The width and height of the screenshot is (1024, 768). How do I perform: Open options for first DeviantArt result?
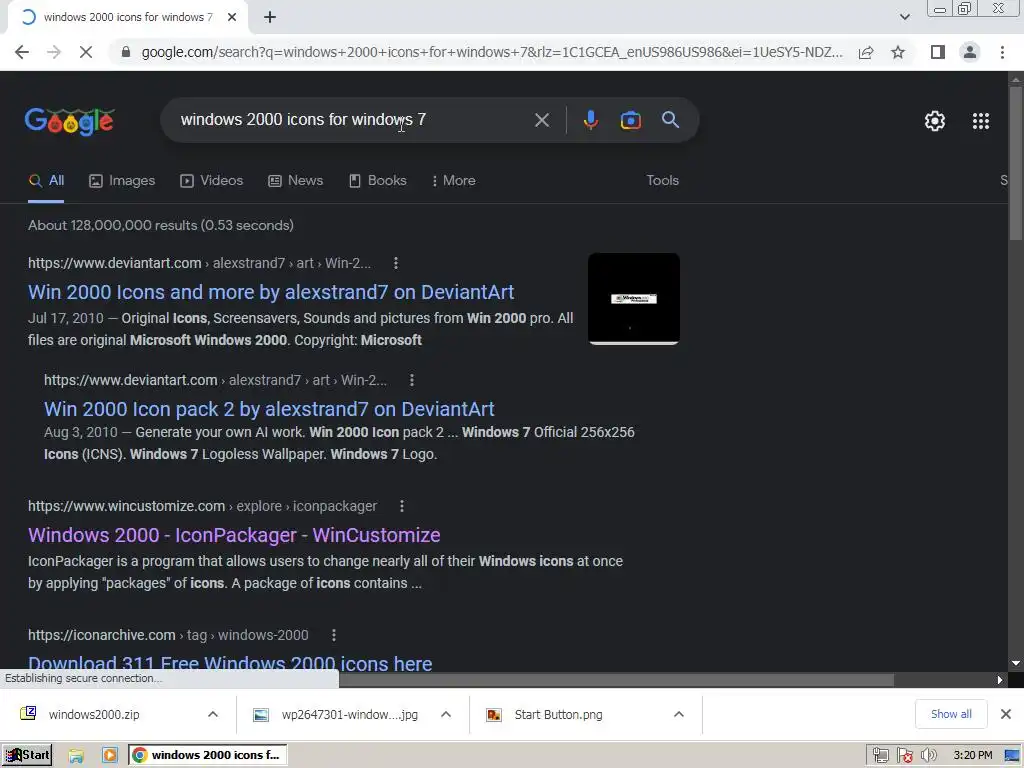point(396,263)
